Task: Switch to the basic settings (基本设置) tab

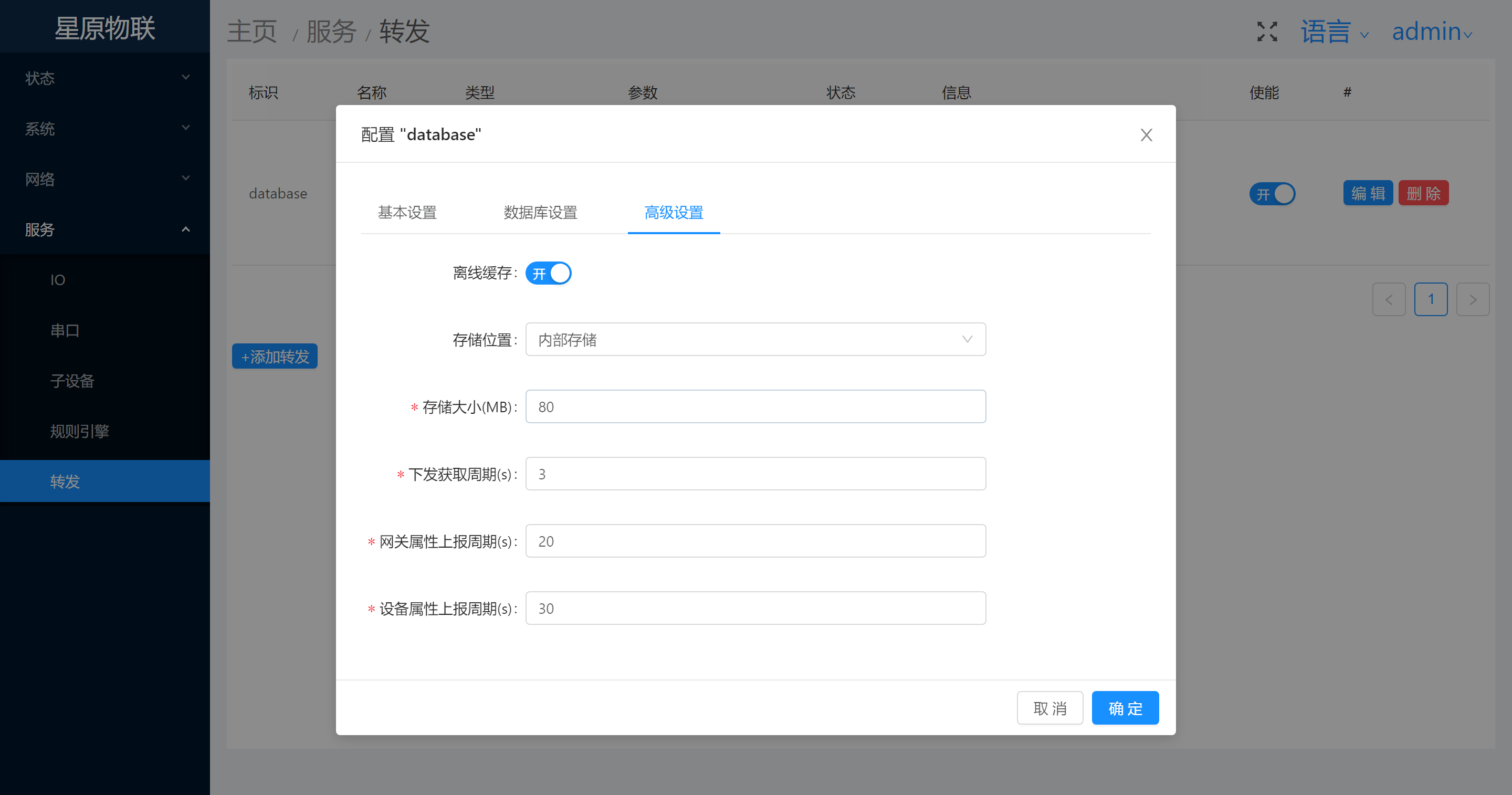Action: pos(407,213)
